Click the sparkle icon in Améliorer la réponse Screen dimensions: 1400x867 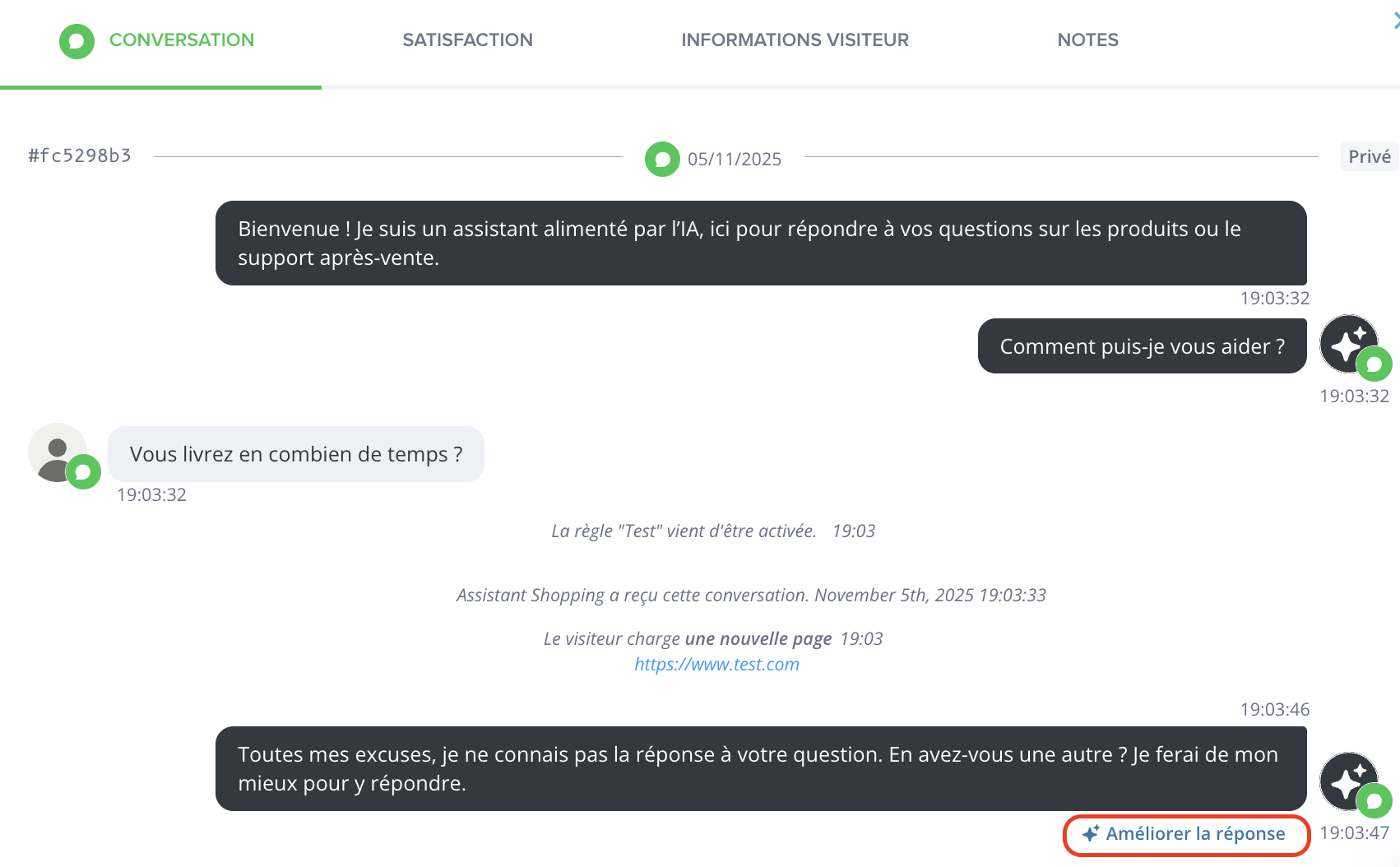point(1091,834)
